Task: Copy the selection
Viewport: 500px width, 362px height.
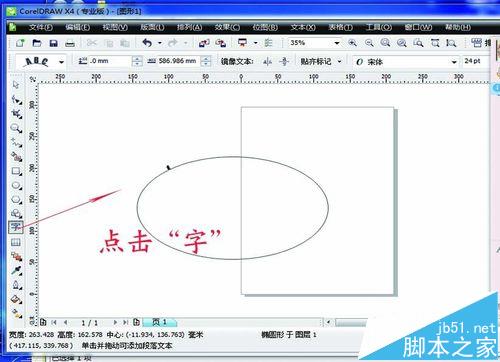Action: pyautogui.click(x=109, y=43)
